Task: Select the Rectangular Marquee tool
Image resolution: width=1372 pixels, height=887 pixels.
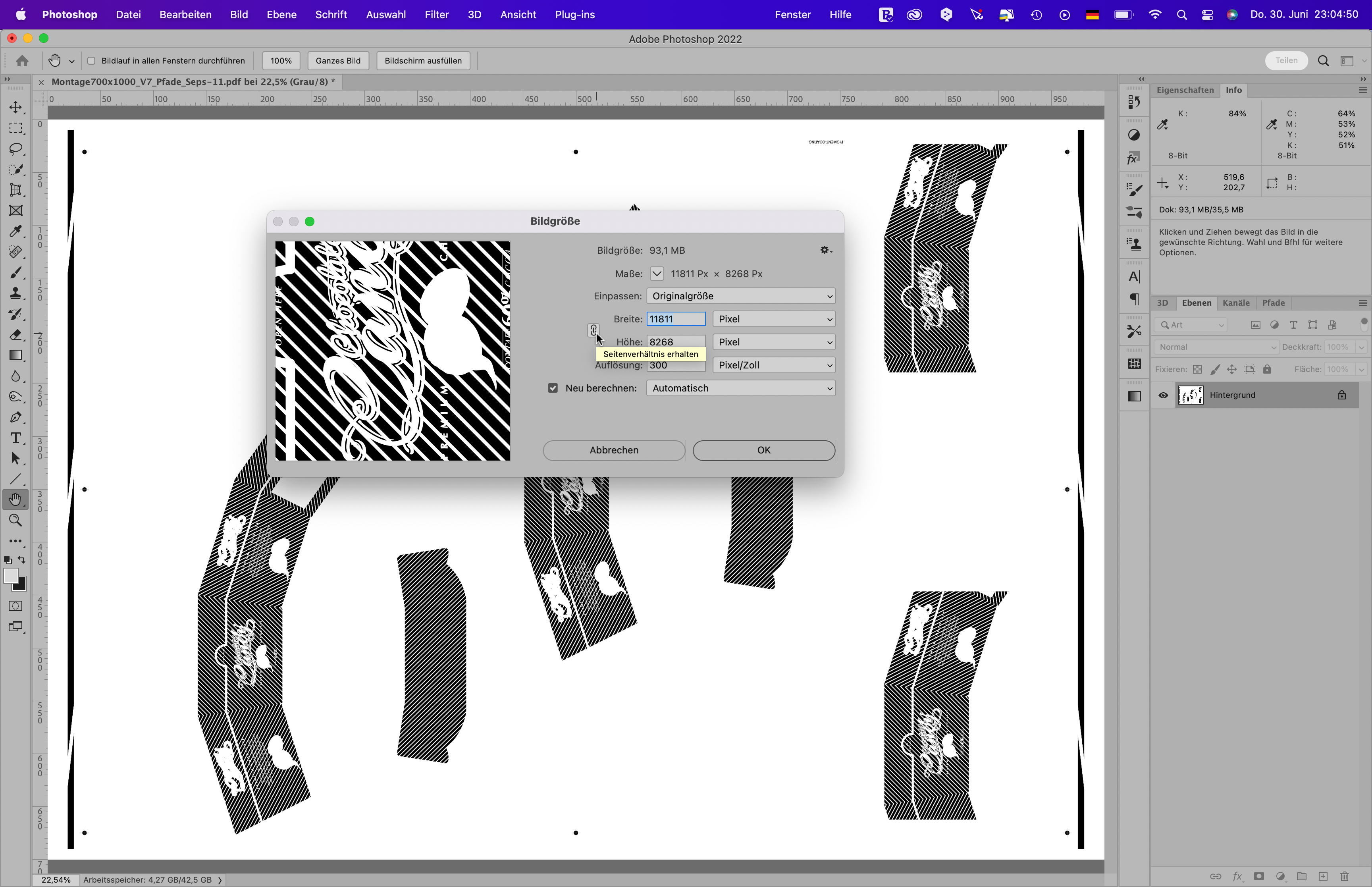Action: (x=15, y=128)
